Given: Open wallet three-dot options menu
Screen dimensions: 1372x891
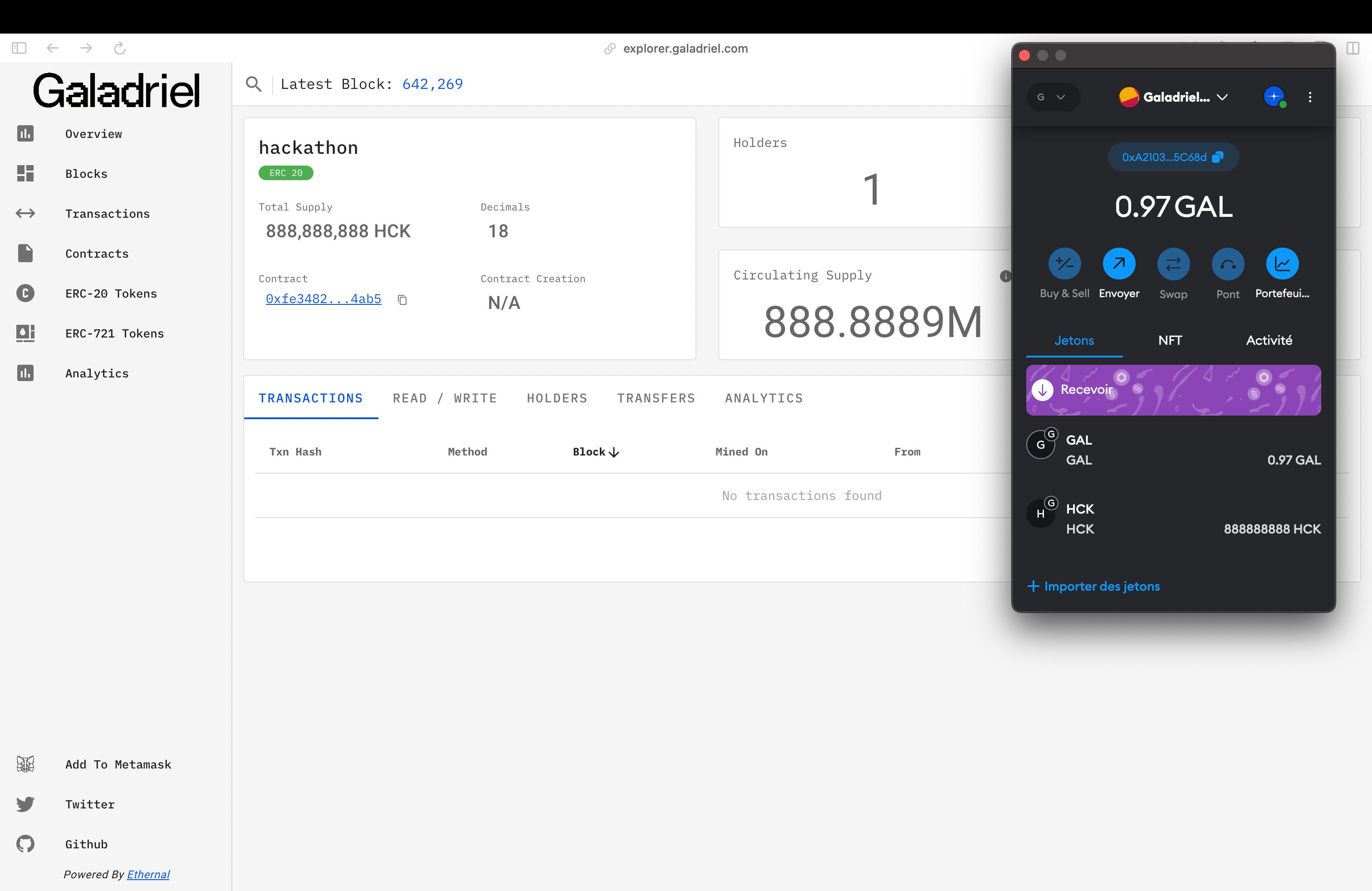Looking at the screenshot, I should 1310,97.
